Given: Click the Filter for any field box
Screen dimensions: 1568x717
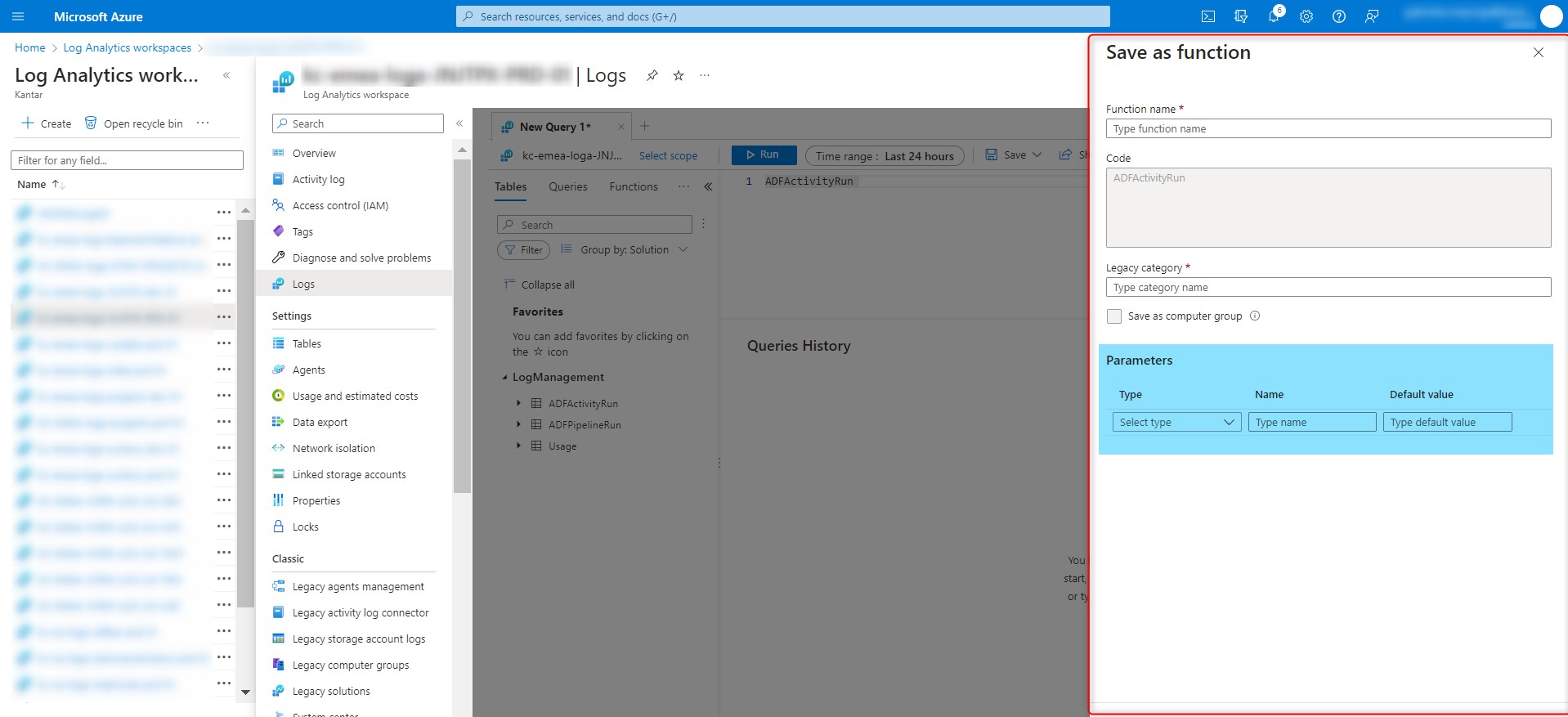Looking at the screenshot, I should pyautogui.click(x=127, y=160).
